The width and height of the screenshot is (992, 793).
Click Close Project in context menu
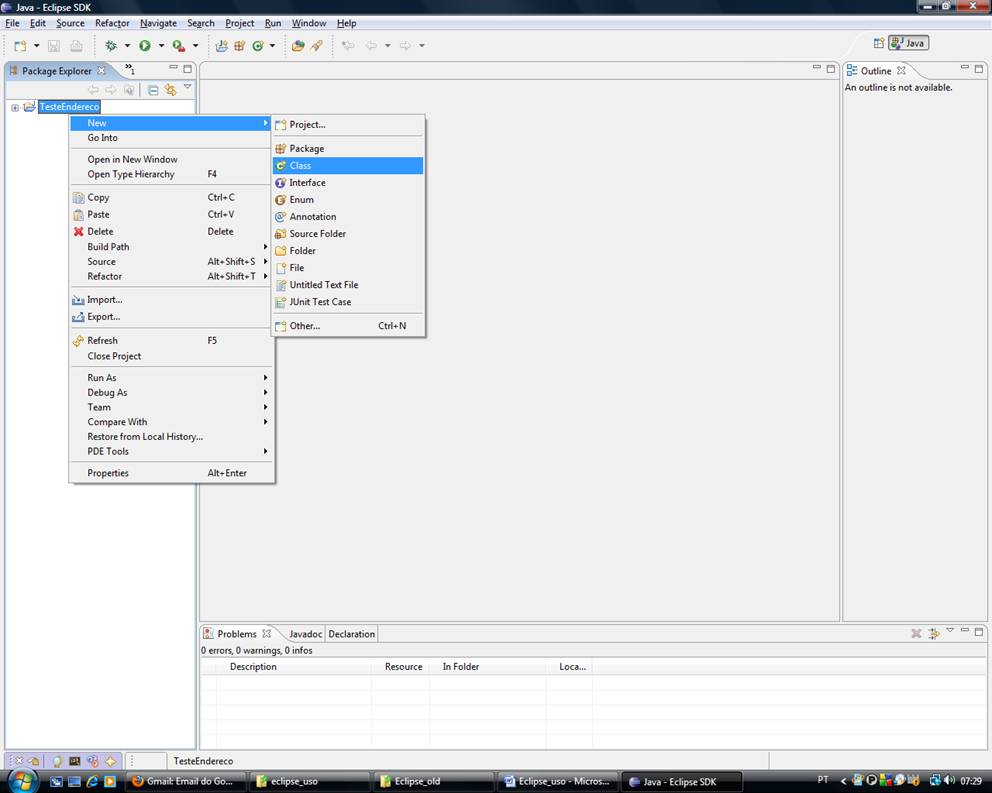[x=171, y=356]
